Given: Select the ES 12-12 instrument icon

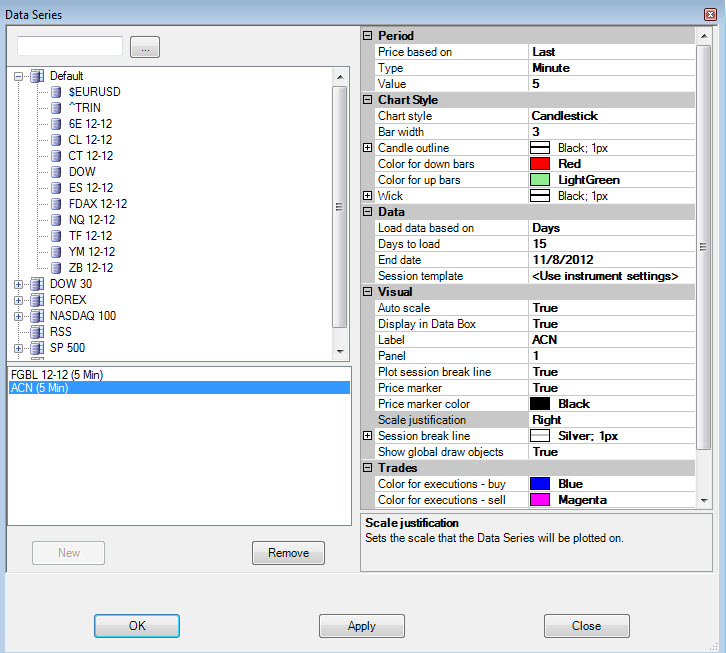Looking at the screenshot, I should click(56, 188).
